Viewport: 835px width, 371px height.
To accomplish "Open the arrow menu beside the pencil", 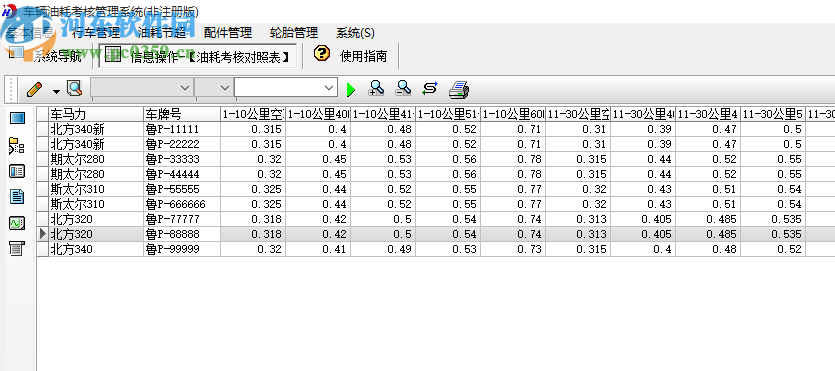I will (56, 91).
